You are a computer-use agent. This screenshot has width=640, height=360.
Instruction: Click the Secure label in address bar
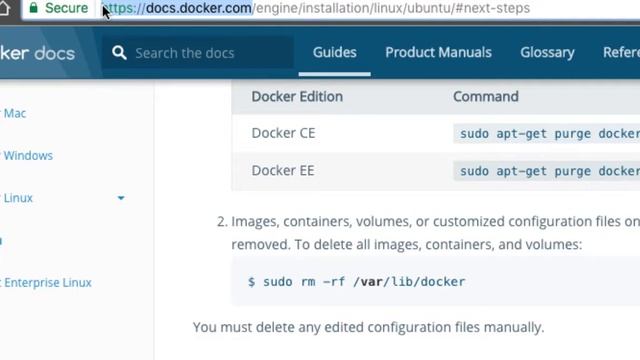(x=66, y=8)
